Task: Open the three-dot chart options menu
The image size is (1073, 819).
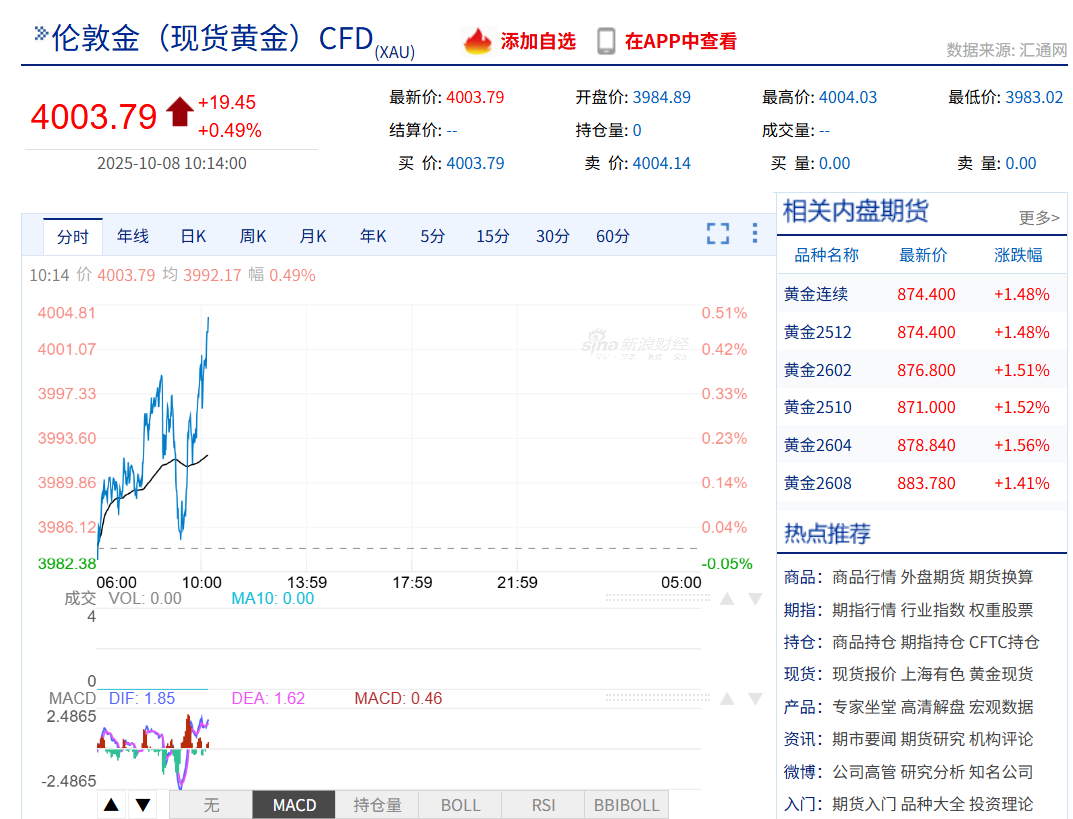Action: coord(755,233)
